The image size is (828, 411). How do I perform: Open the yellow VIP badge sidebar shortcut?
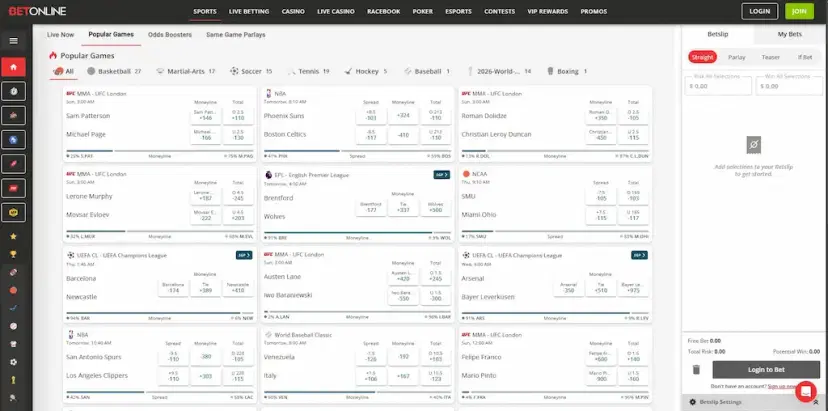pos(14,212)
